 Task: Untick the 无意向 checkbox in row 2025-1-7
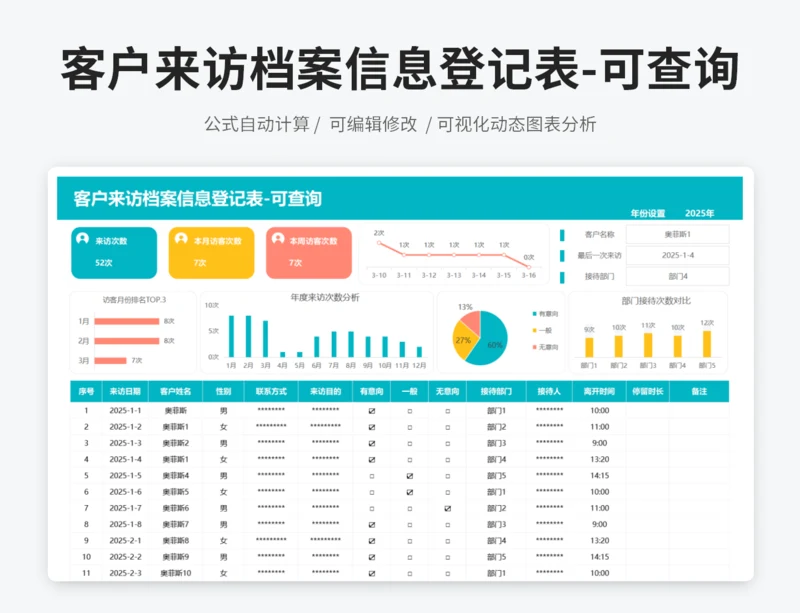point(447,508)
